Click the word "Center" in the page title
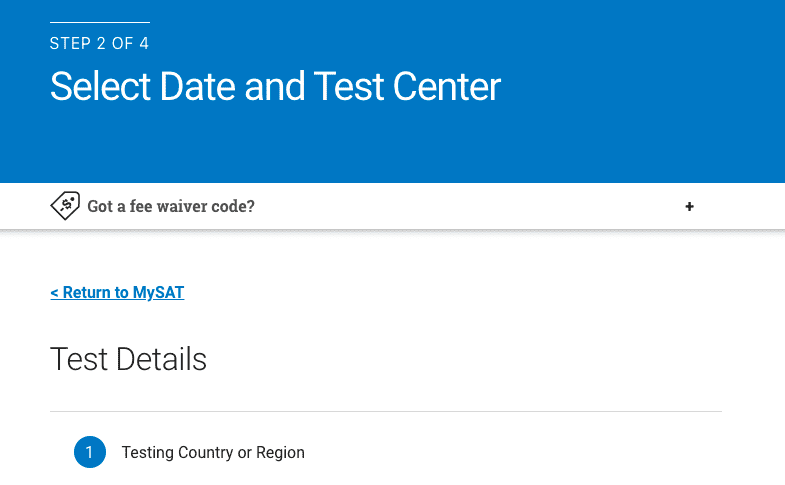Image resolution: width=785 pixels, height=485 pixels. coord(447,86)
